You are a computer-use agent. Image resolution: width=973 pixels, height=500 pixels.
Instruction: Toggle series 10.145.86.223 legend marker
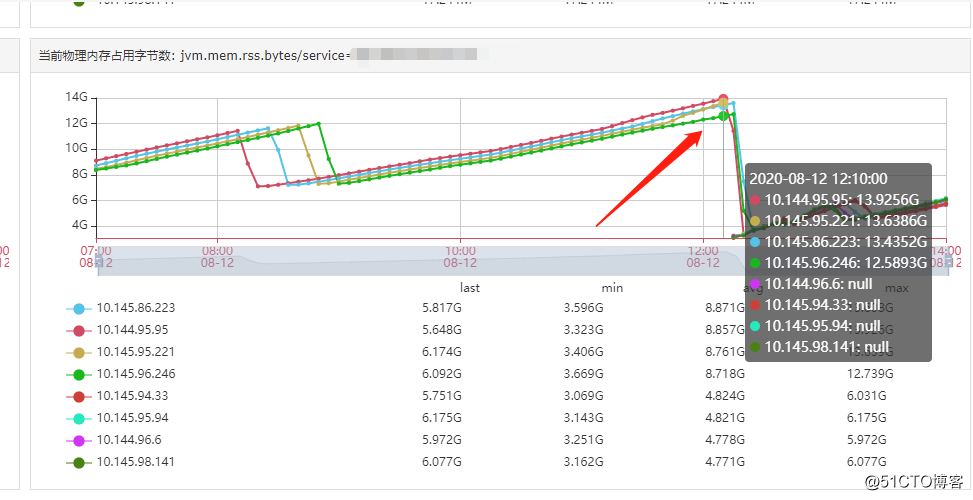coord(79,308)
